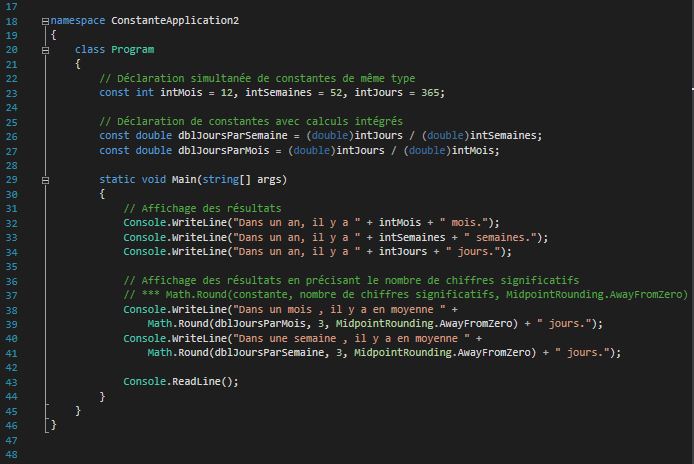The height and width of the screenshot is (464, 694).
Task: Click the closing brace on line 44
Action: [102, 396]
